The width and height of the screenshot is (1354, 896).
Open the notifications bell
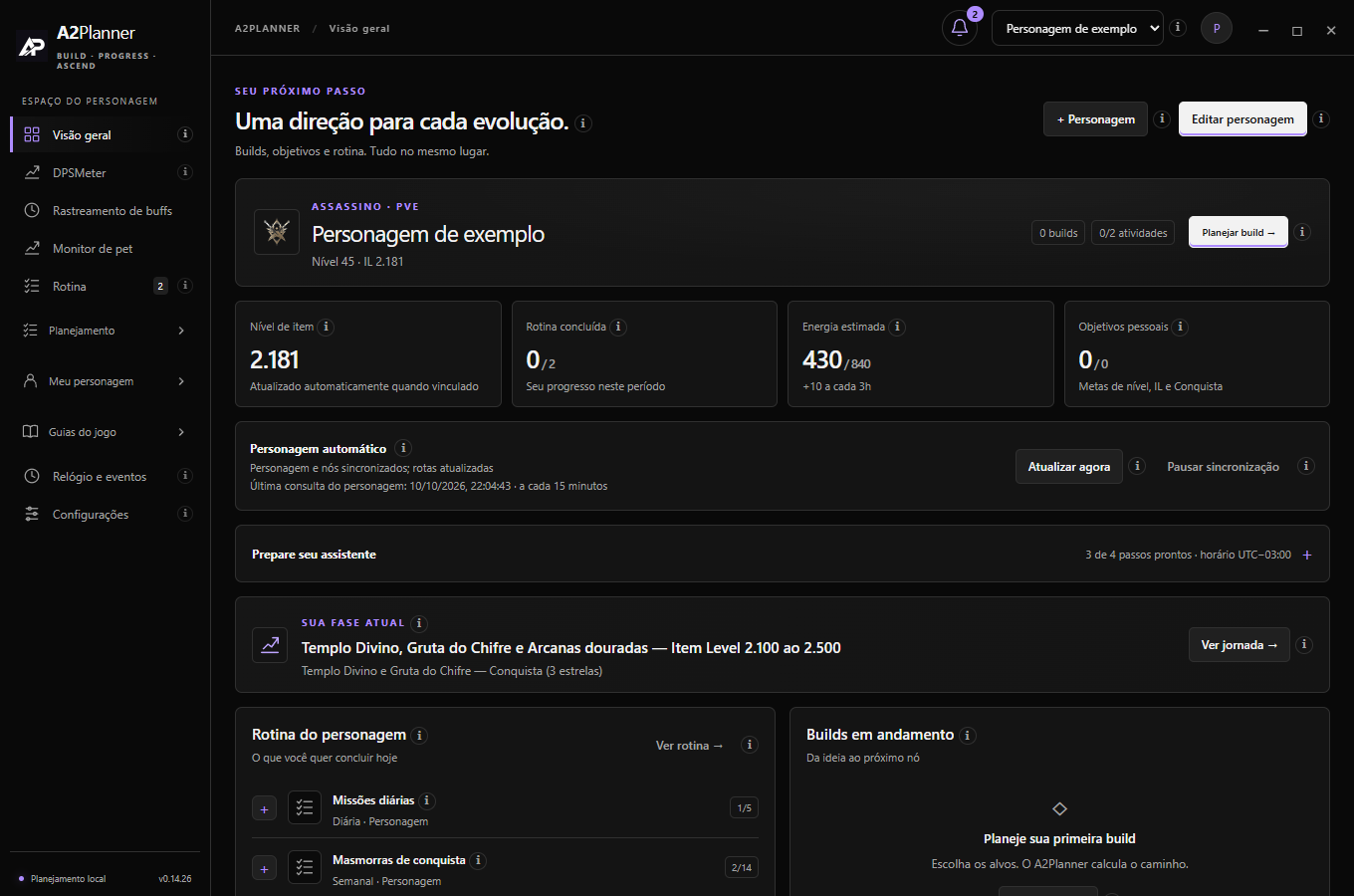[x=960, y=28]
